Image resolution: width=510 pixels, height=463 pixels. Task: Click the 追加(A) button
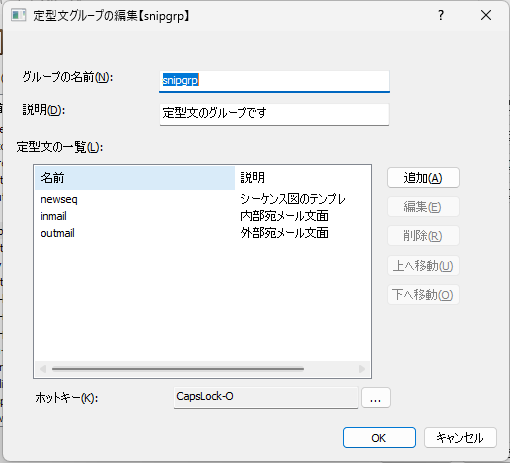click(x=423, y=178)
